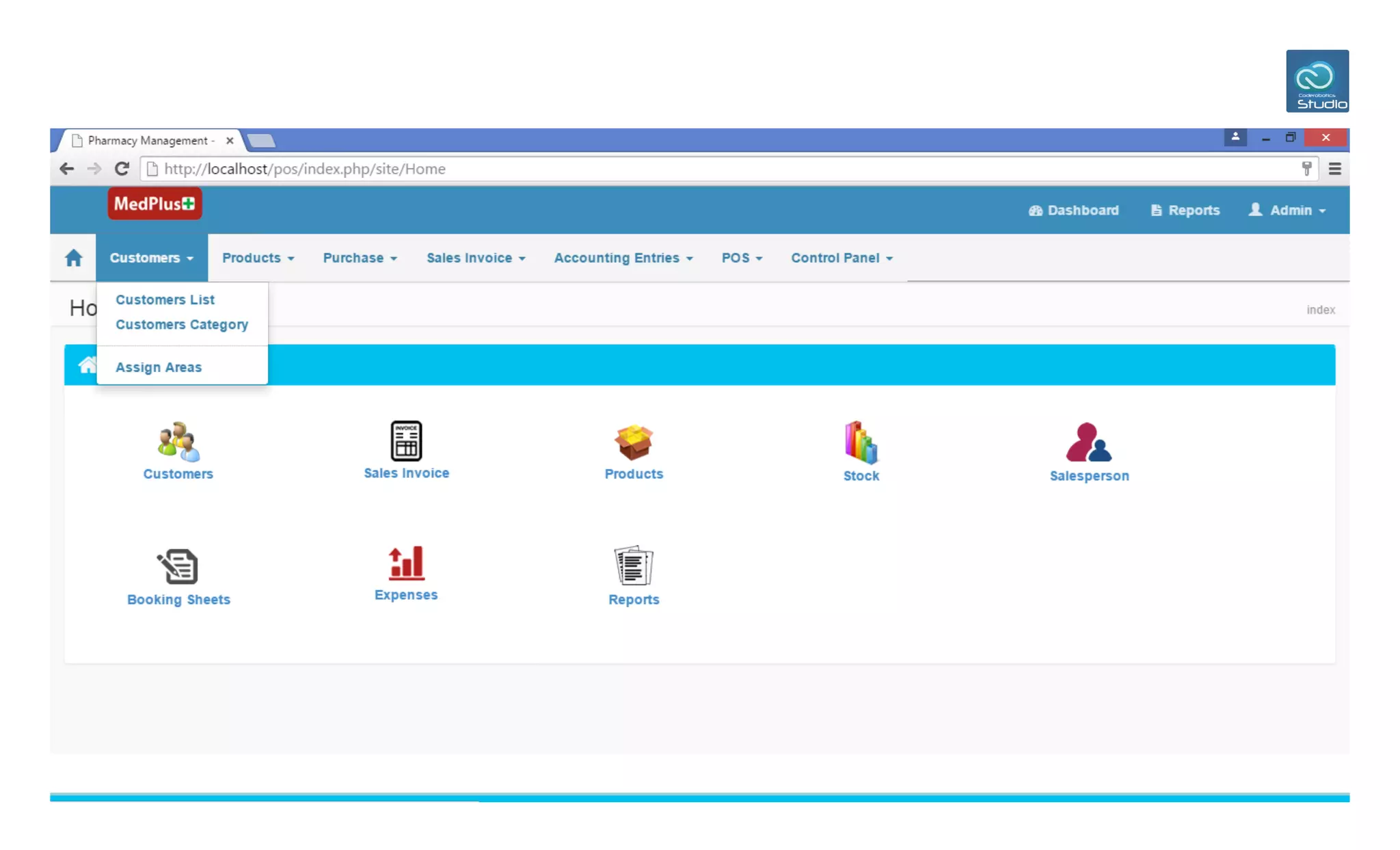Expand the Admin user dropdown
The width and height of the screenshot is (1400, 850).
click(x=1288, y=210)
